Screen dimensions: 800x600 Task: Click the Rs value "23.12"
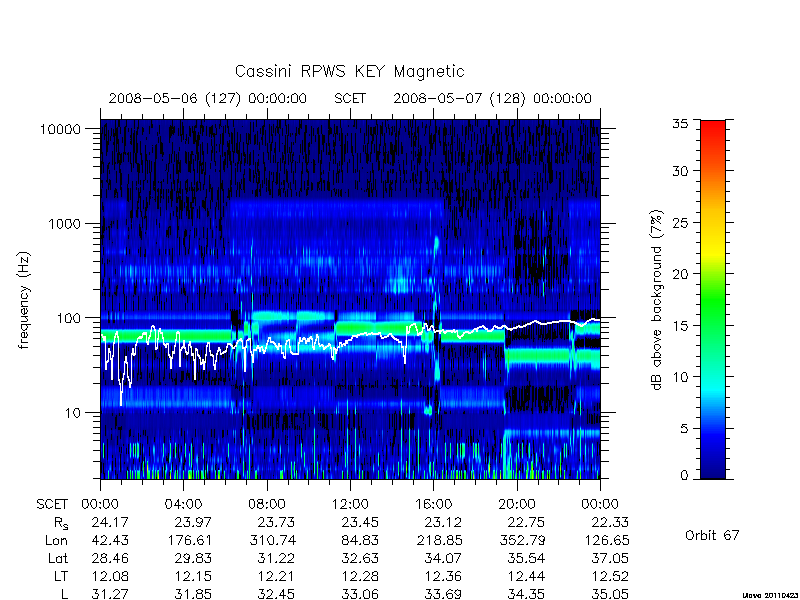pos(443,522)
